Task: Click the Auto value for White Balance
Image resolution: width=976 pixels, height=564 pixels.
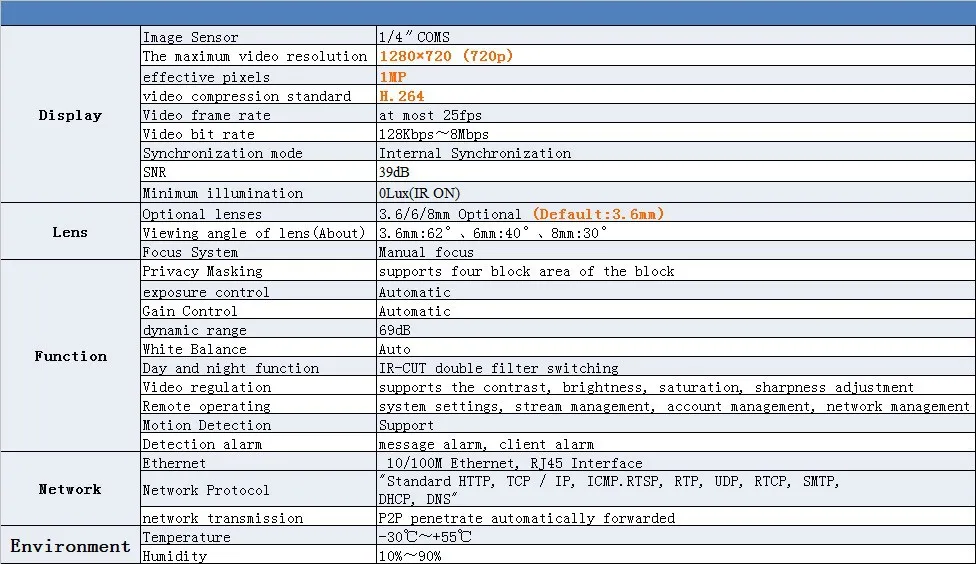Action: click(x=395, y=349)
